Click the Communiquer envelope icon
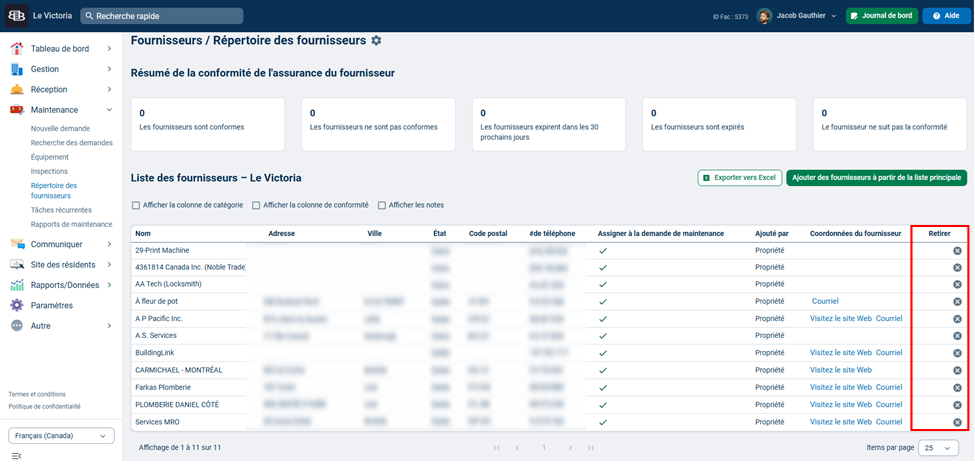 [x=17, y=244]
